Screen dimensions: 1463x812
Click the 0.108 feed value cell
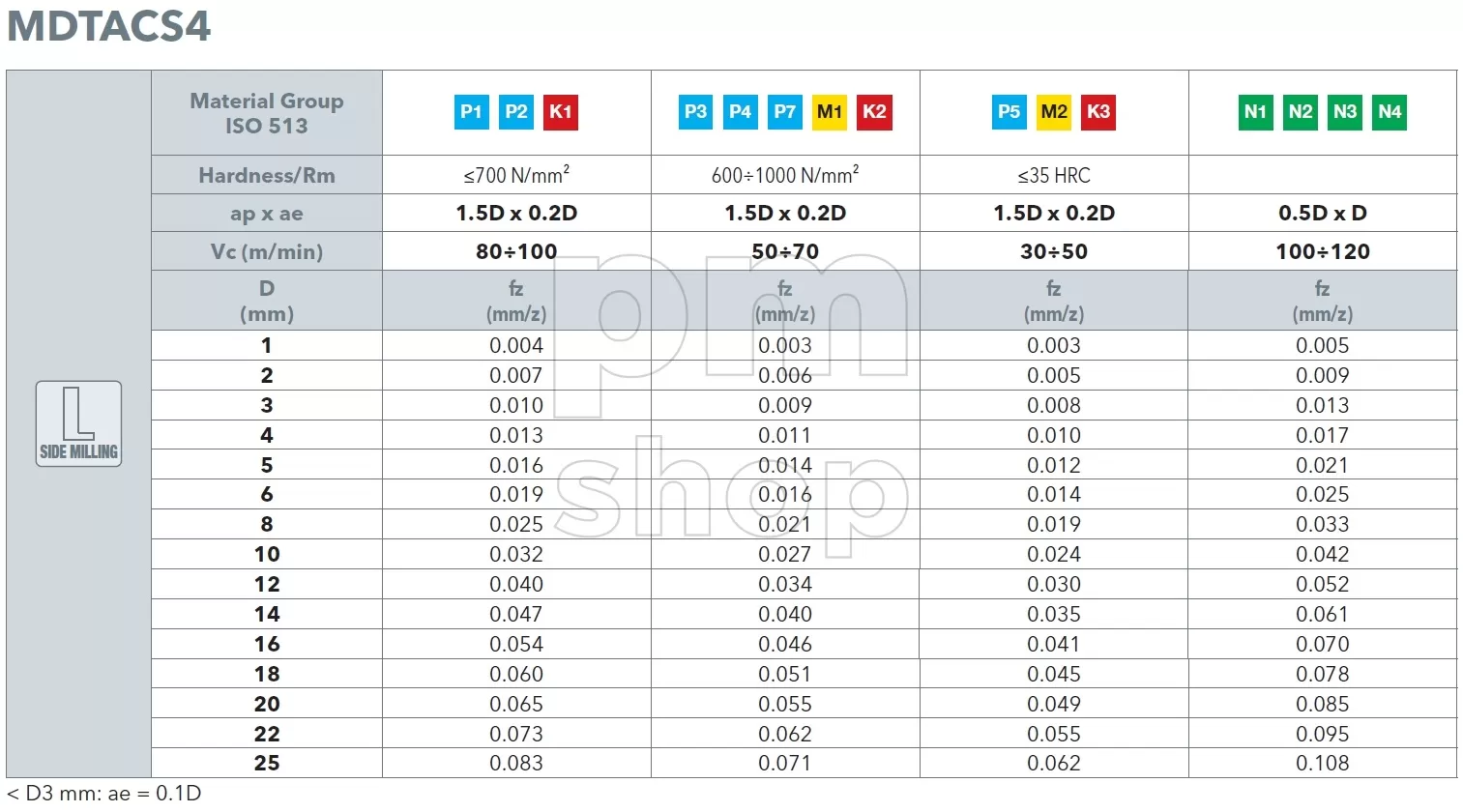pyautogui.click(x=1323, y=763)
